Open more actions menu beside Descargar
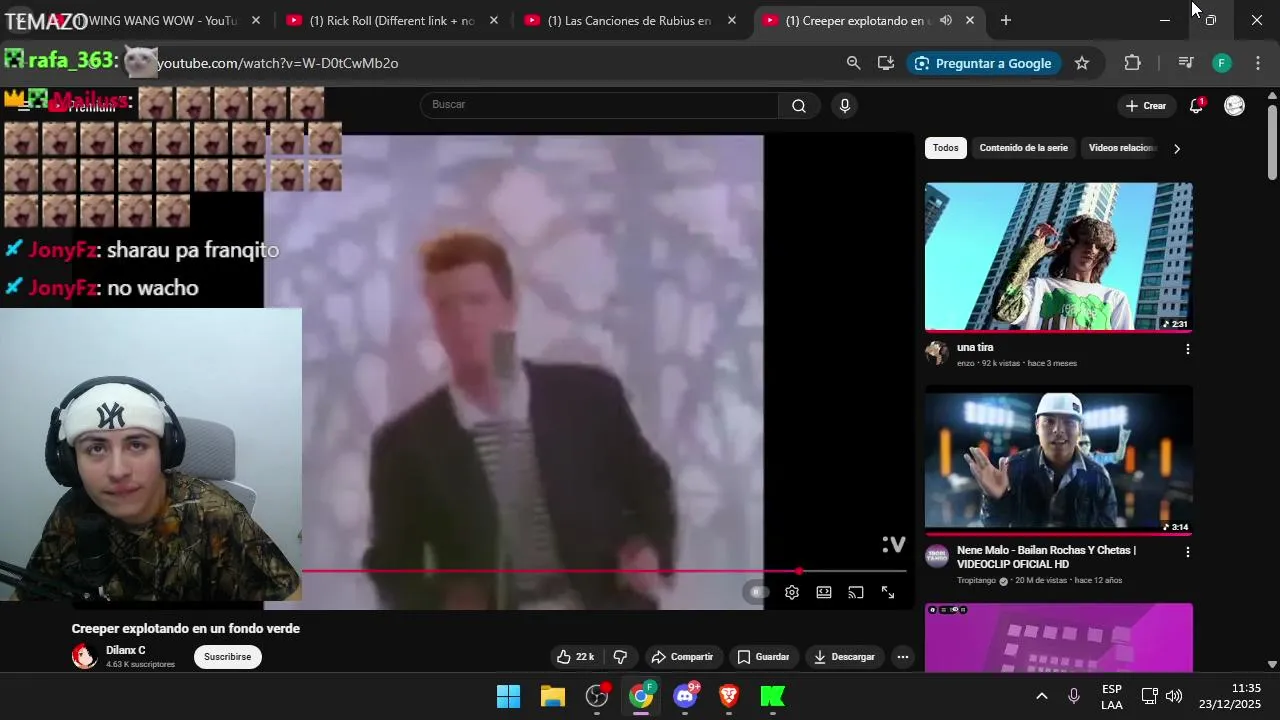Image resolution: width=1280 pixels, height=720 pixels. (903, 657)
